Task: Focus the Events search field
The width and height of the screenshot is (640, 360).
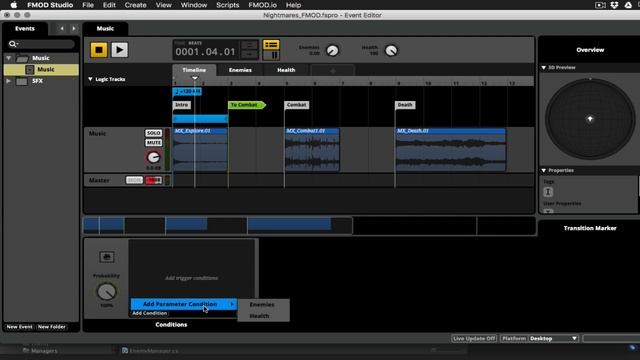Action: [41, 44]
